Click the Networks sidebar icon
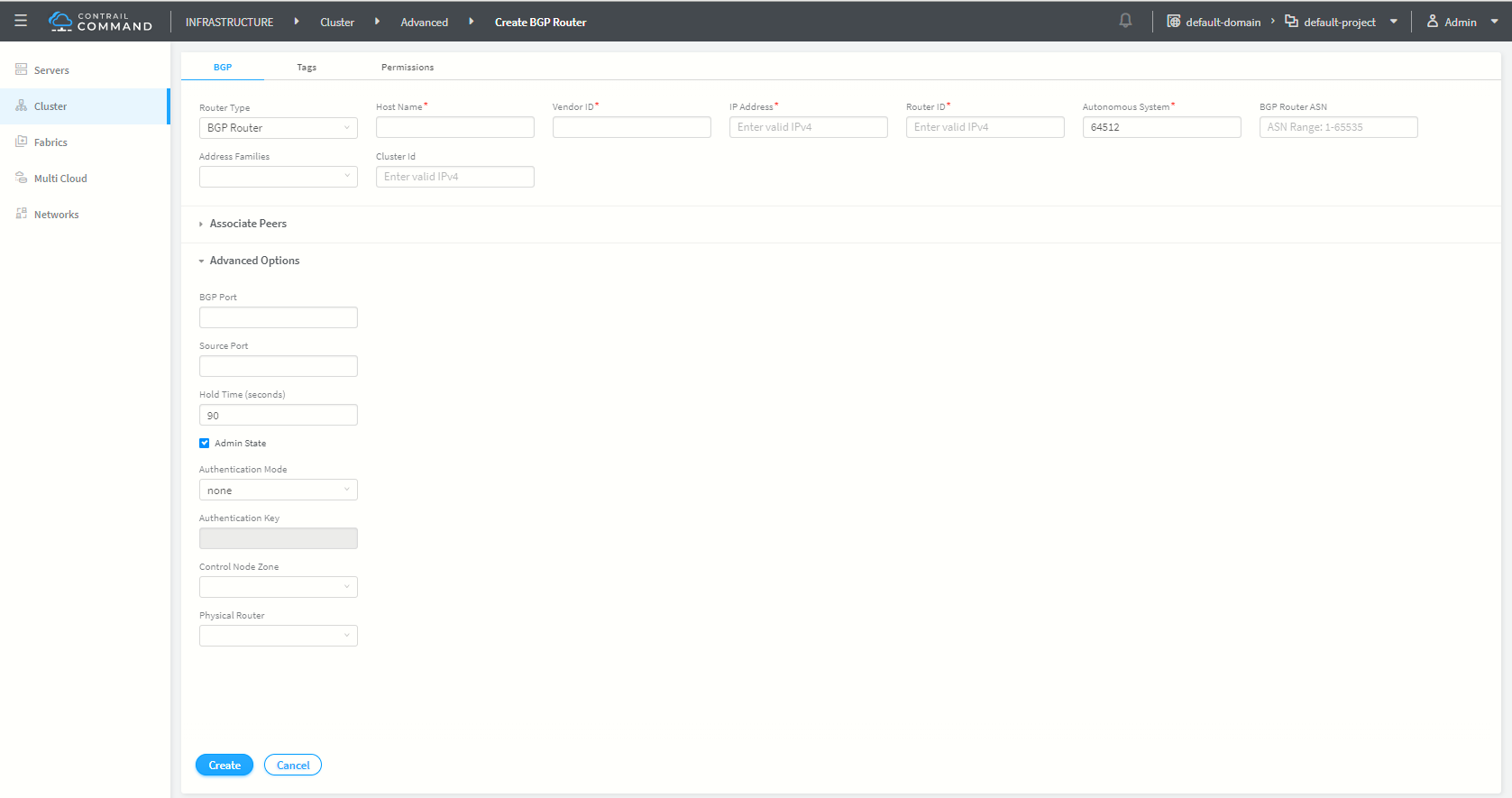The width and height of the screenshot is (1512, 798). (22, 214)
